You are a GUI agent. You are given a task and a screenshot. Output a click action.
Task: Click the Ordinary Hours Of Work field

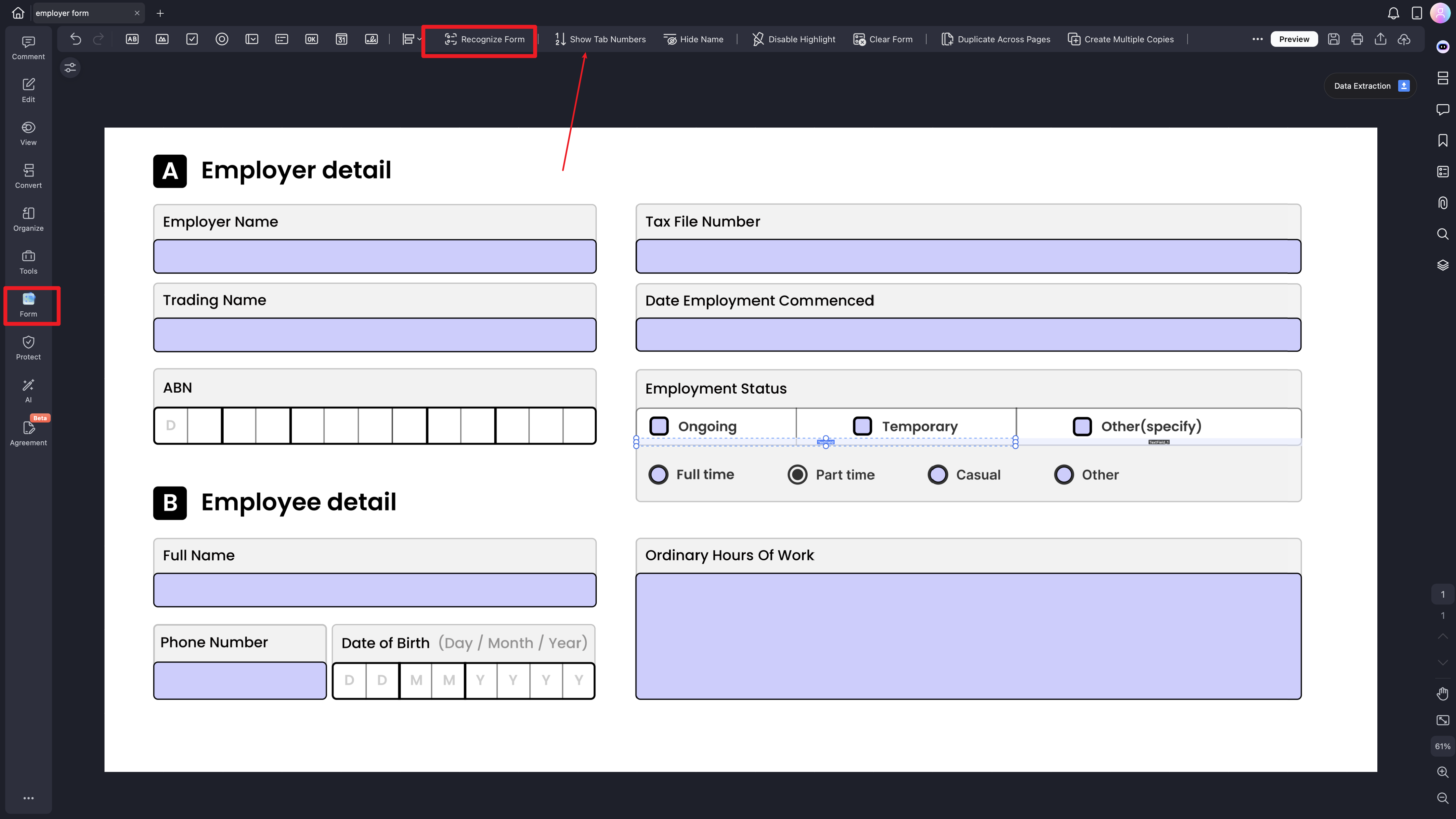click(969, 636)
